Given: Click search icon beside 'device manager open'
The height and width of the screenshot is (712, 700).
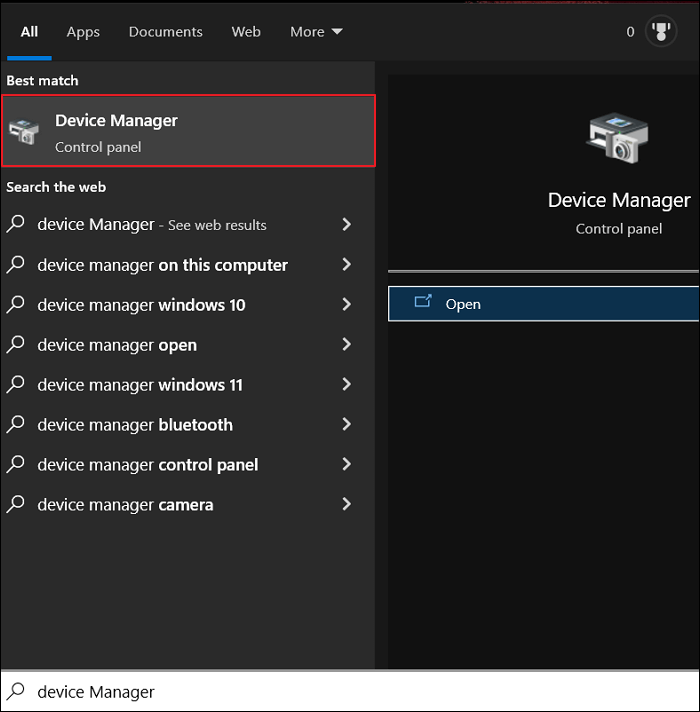Looking at the screenshot, I should (15, 344).
